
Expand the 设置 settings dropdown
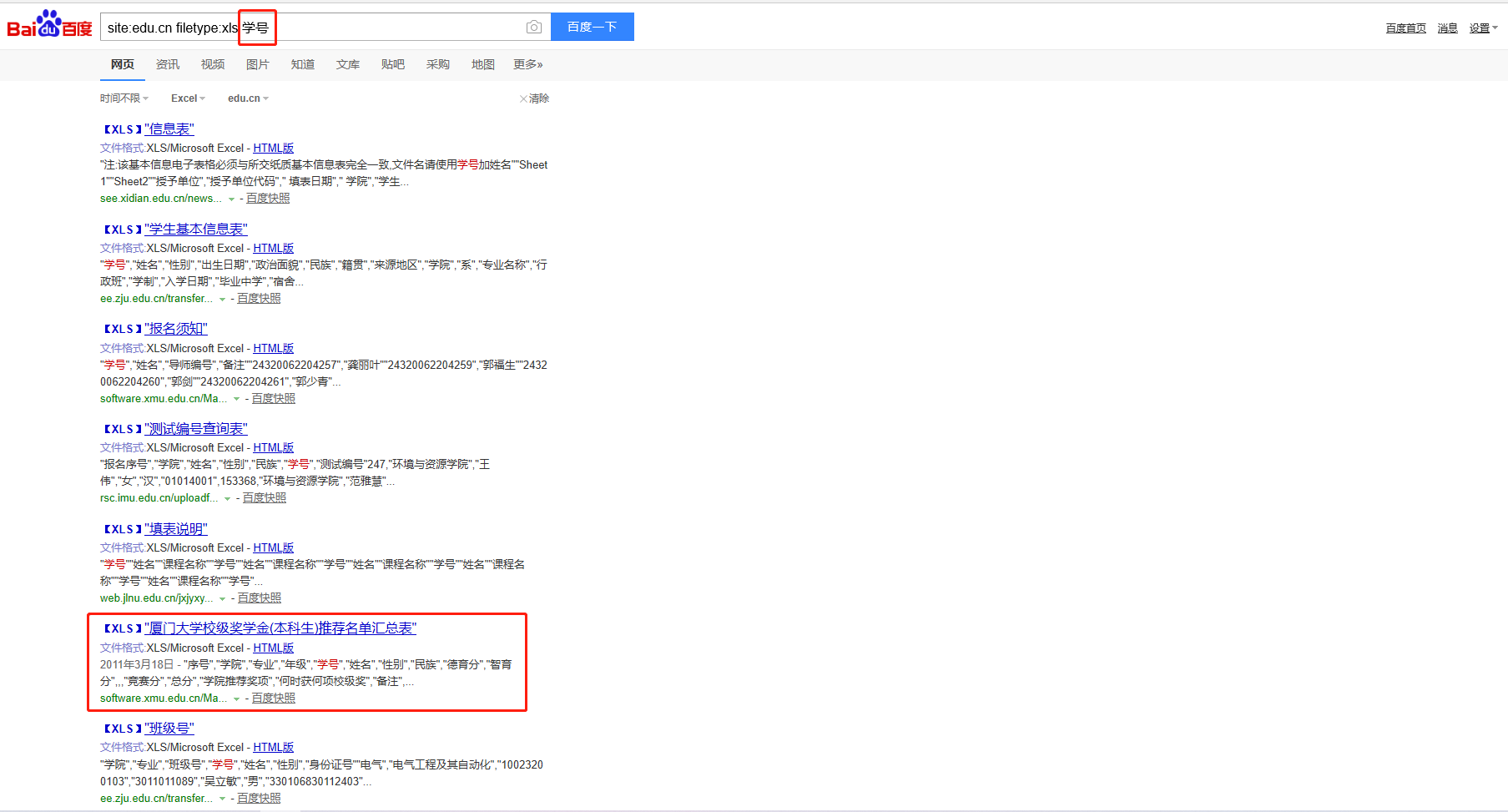coord(1483,28)
